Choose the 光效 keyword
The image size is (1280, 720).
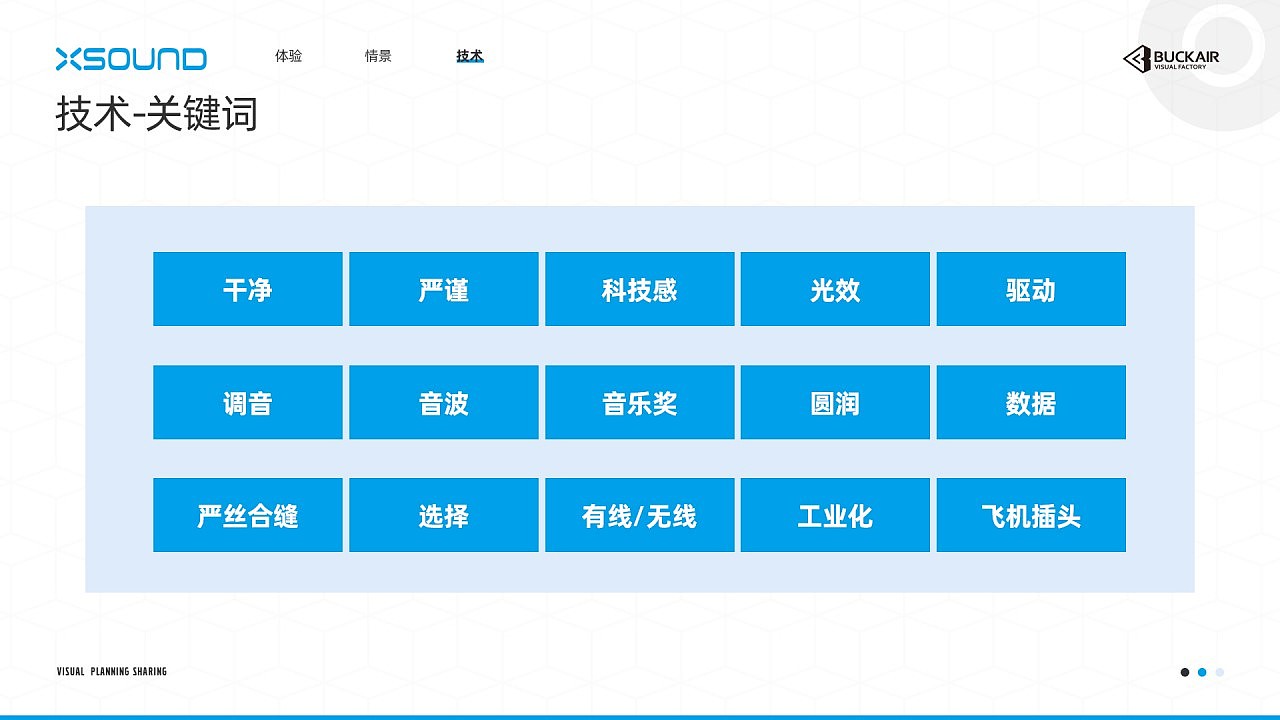coord(834,289)
